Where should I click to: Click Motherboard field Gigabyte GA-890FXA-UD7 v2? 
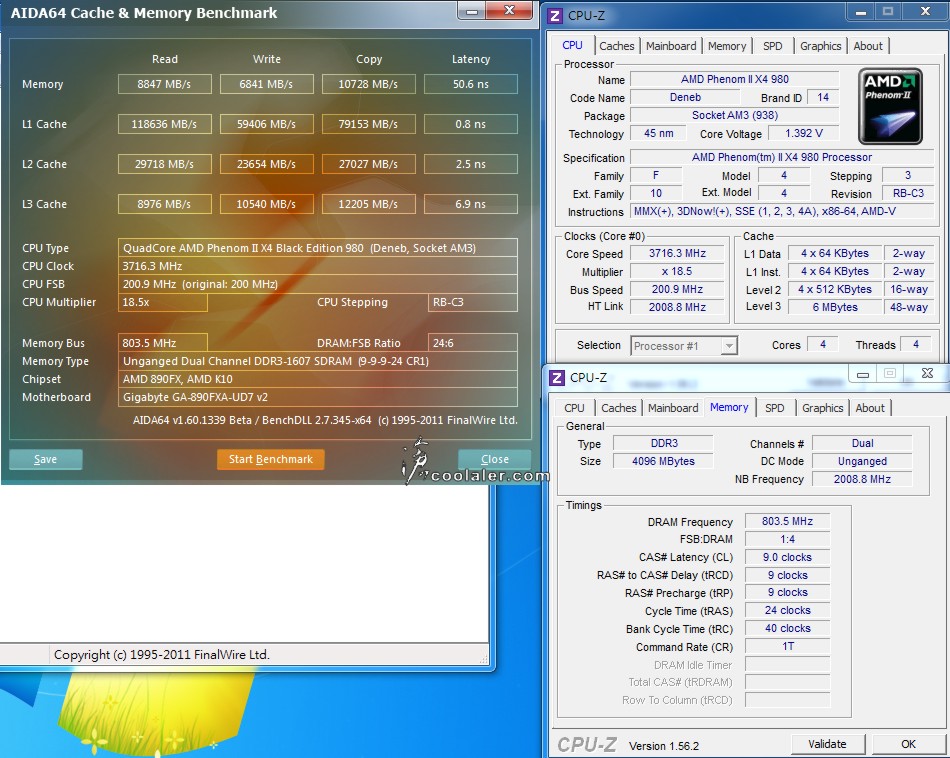click(x=317, y=397)
